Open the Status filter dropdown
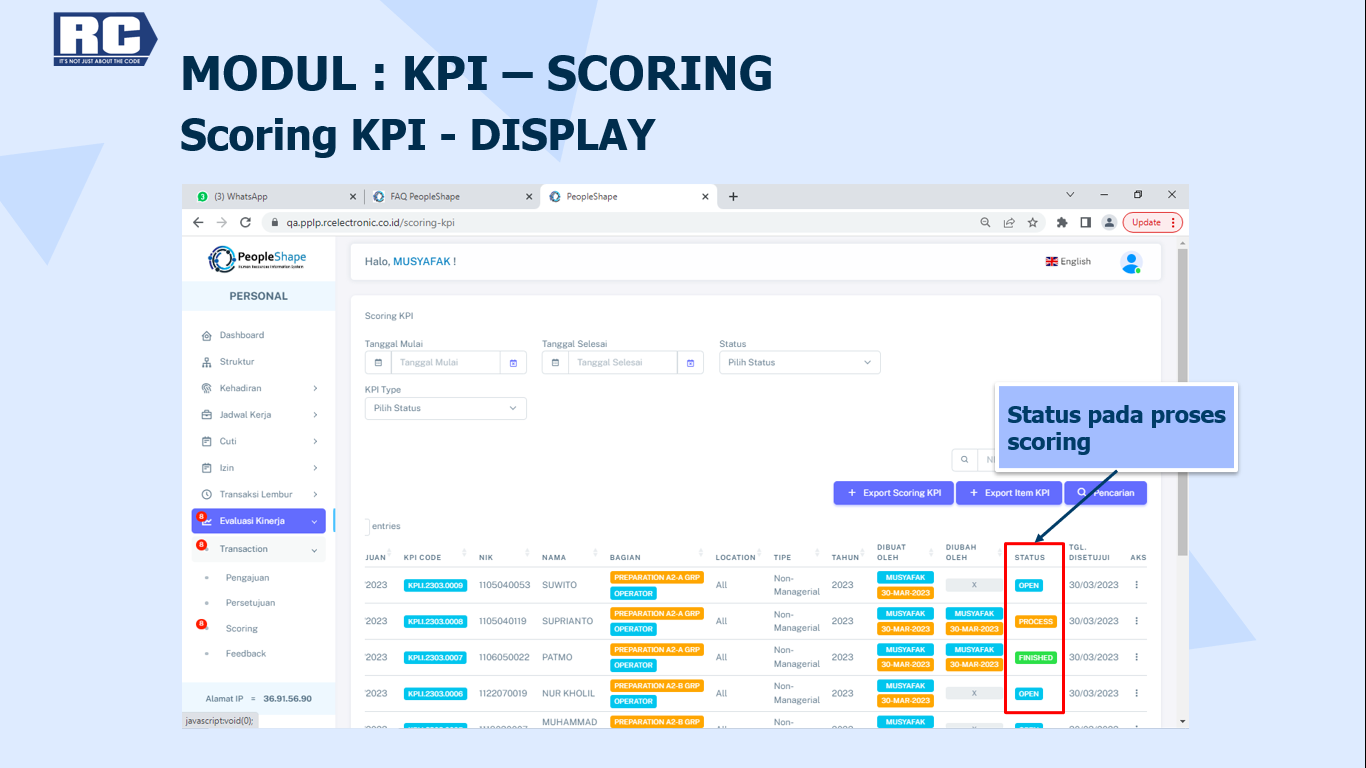1366x768 pixels. (x=799, y=363)
